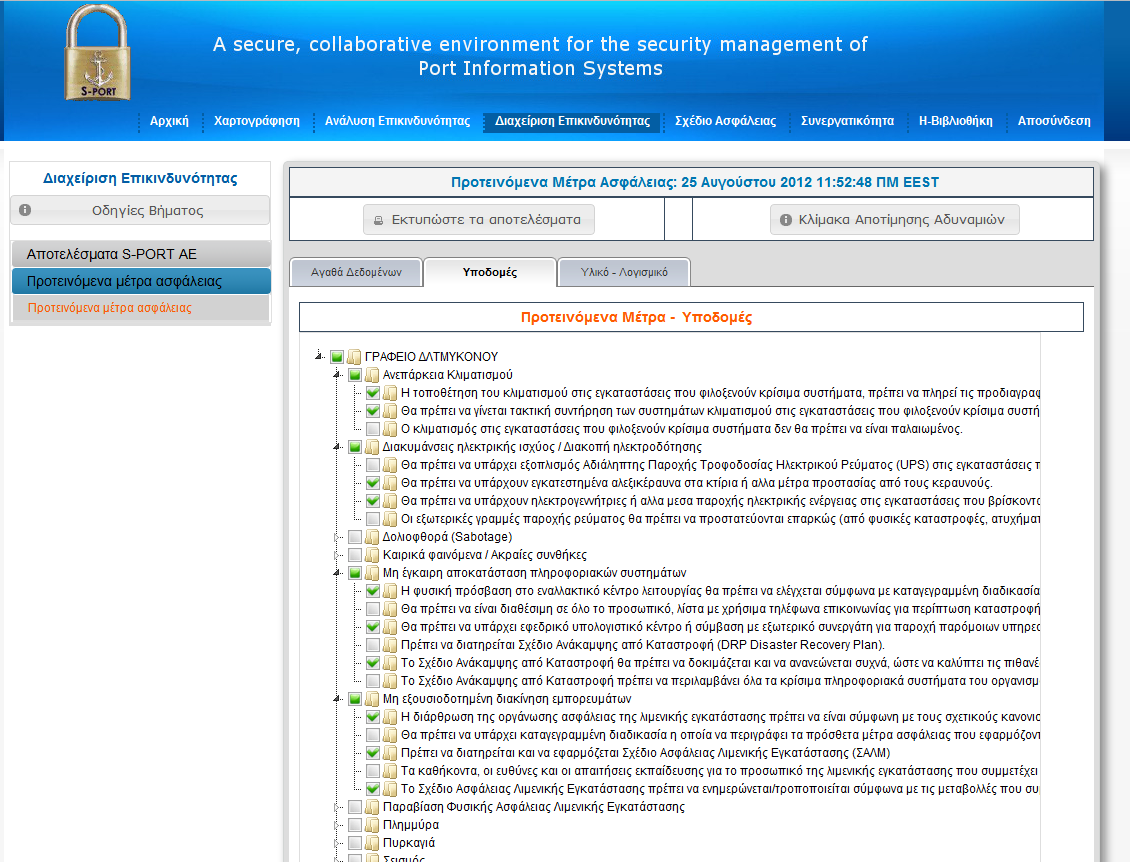Toggle checkbox for ΓΡΑΦΕΙΟ ΔΛΤΜΥΚΟΝΟΥ
This screenshot has height=862, width=1130.
coord(337,357)
